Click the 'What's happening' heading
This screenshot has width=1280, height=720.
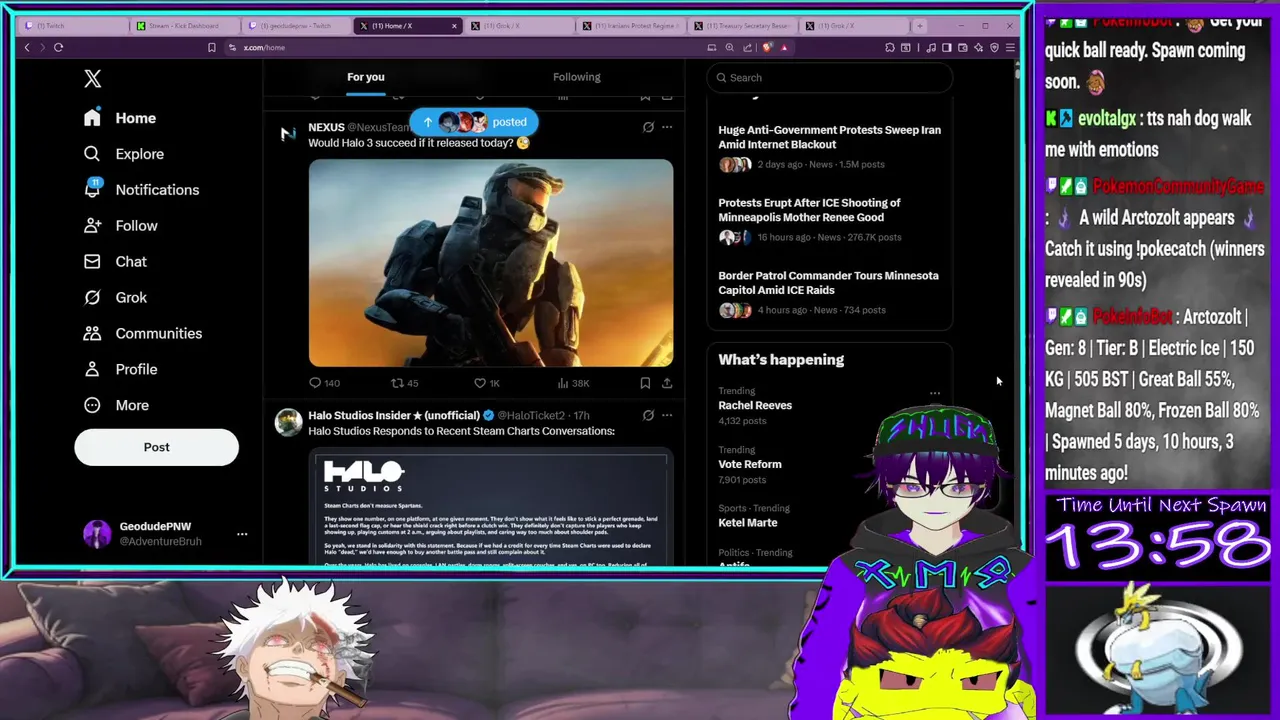point(781,360)
